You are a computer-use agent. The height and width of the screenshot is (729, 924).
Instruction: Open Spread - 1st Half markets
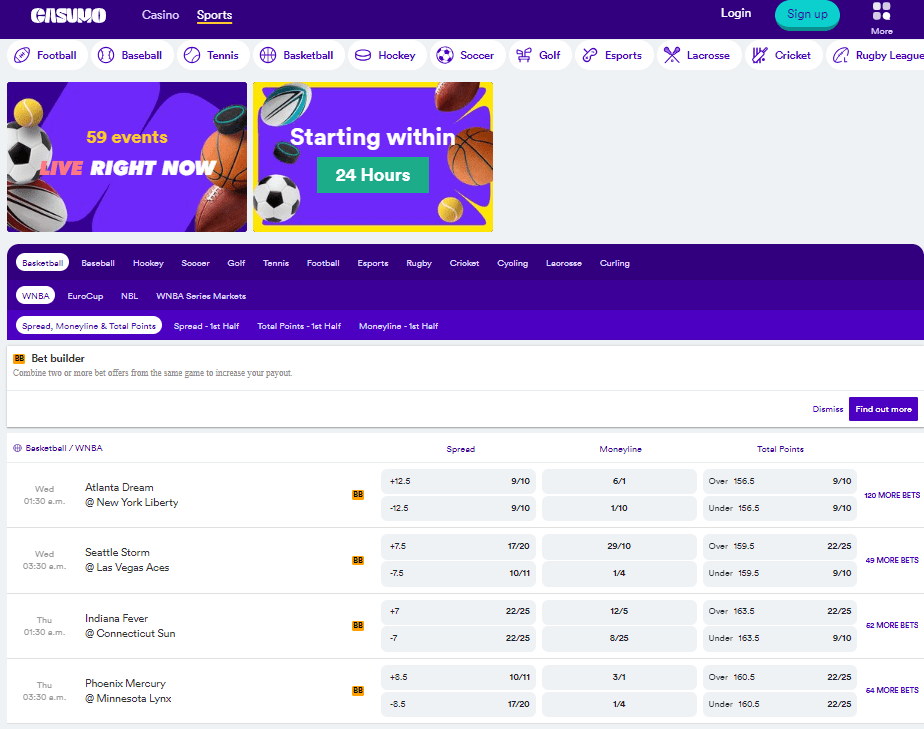[x=206, y=325]
